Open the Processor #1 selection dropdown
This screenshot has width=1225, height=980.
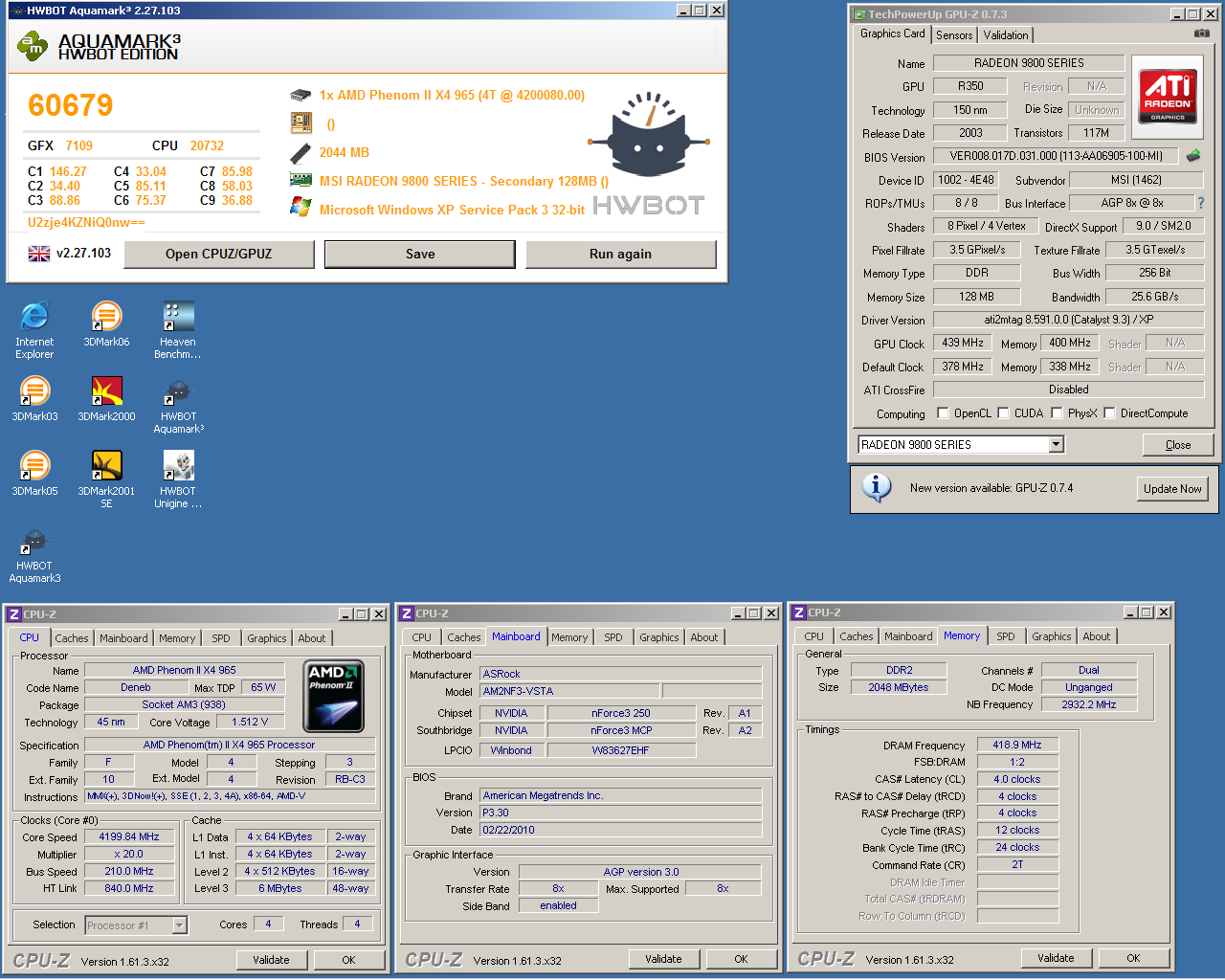(179, 925)
